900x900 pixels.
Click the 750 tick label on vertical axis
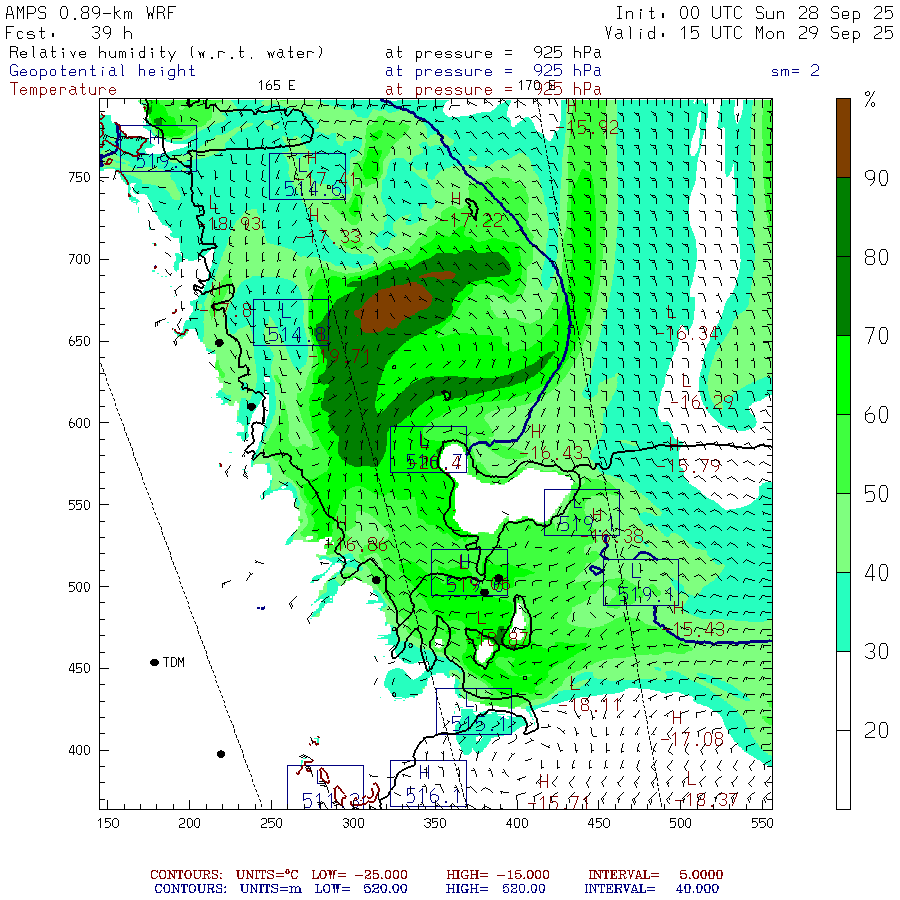click(80, 177)
